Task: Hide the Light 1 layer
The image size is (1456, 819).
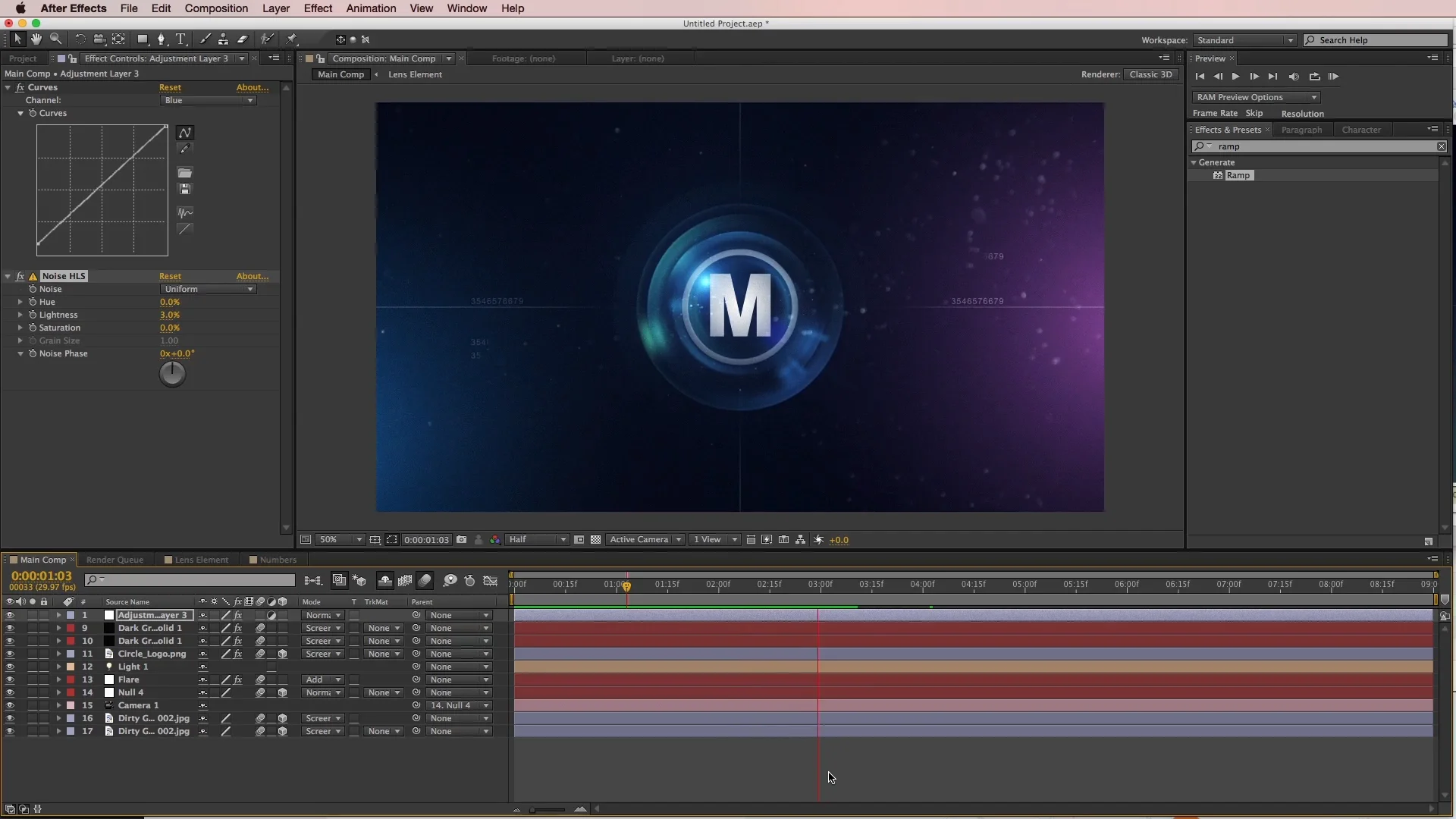Action: click(x=10, y=667)
